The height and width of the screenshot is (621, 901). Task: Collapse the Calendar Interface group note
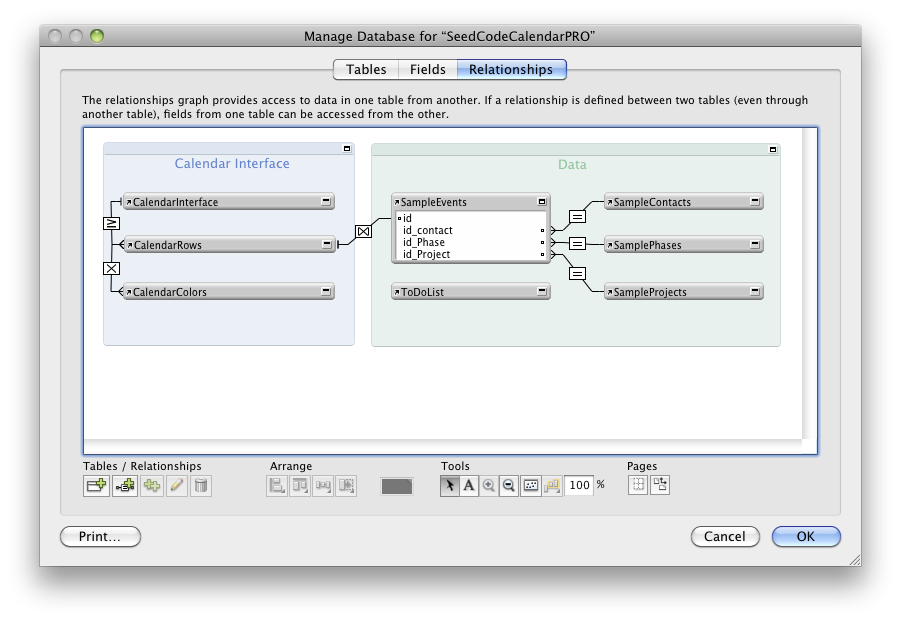click(347, 149)
